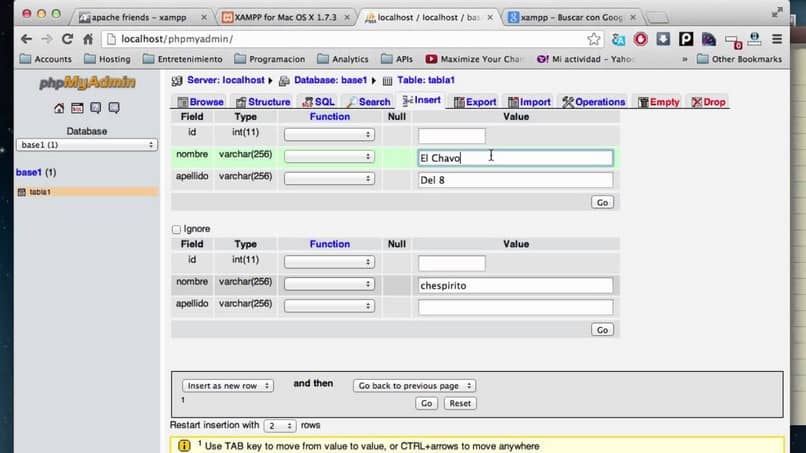Click the phpMyAdmin home icon
Image resolution: width=806 pixels, height=453 pixels.
pyautogui.click(x=59, y=108)
